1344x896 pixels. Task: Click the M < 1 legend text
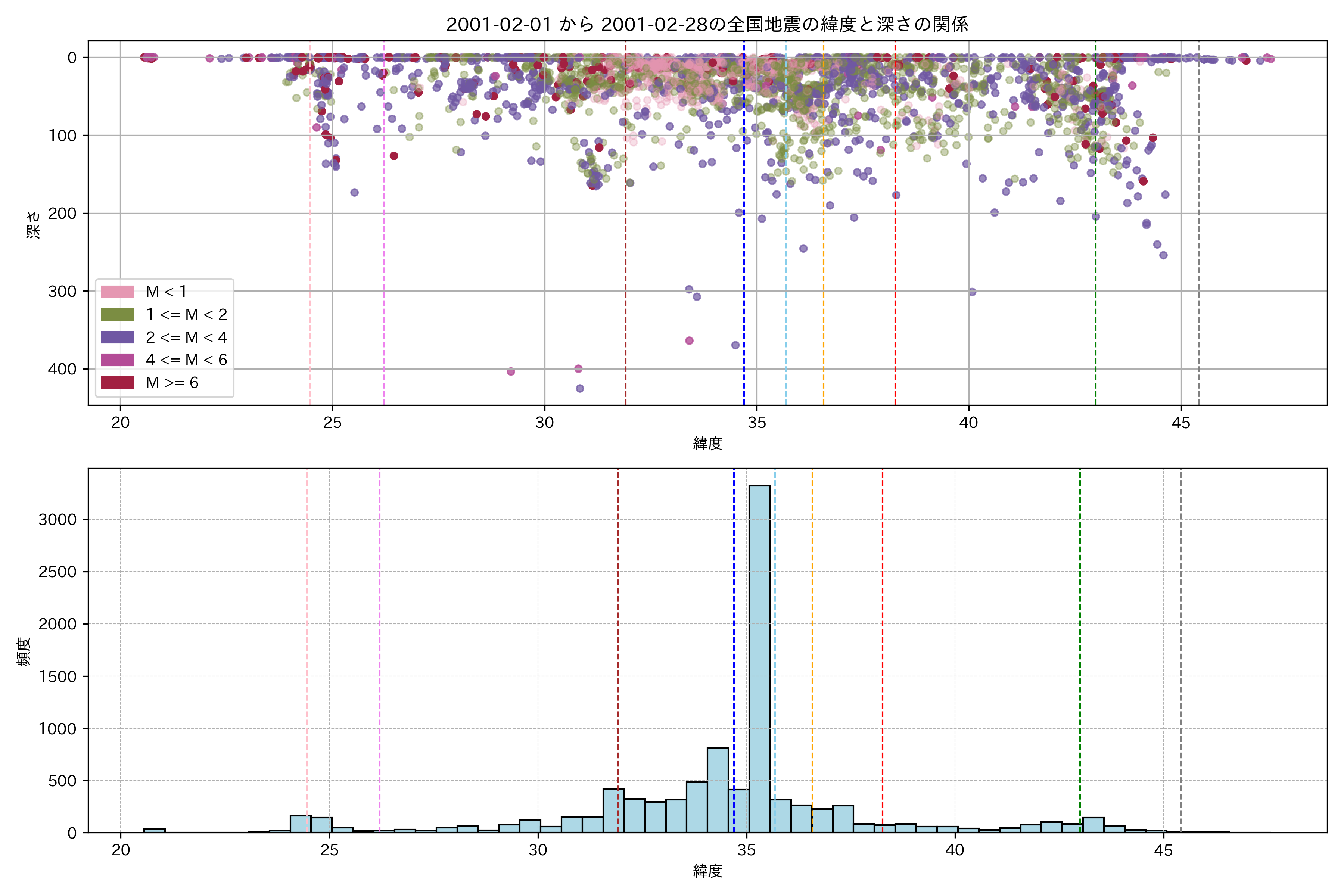[x=166, y=292]
